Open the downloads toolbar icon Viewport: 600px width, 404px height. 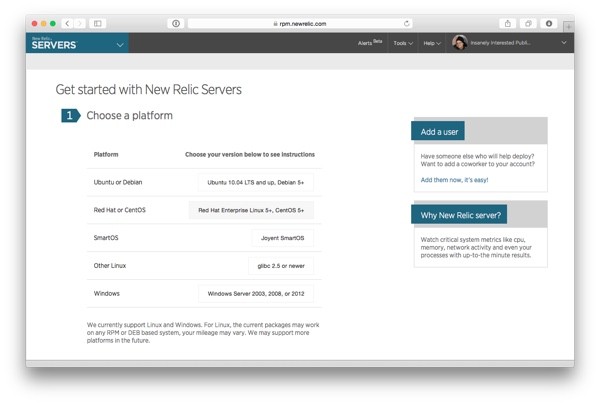(x=549, y=23)
